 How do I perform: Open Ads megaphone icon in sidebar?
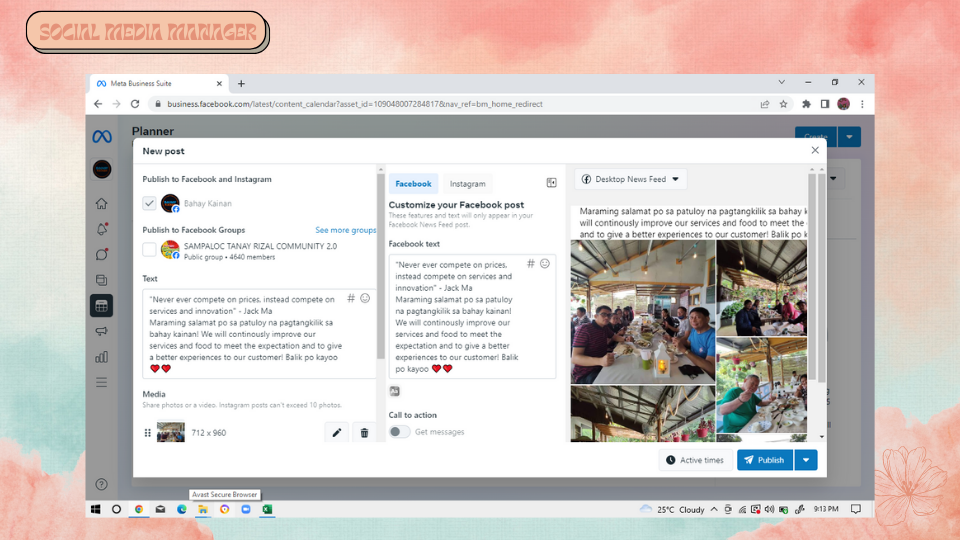[x=102, y=331]
